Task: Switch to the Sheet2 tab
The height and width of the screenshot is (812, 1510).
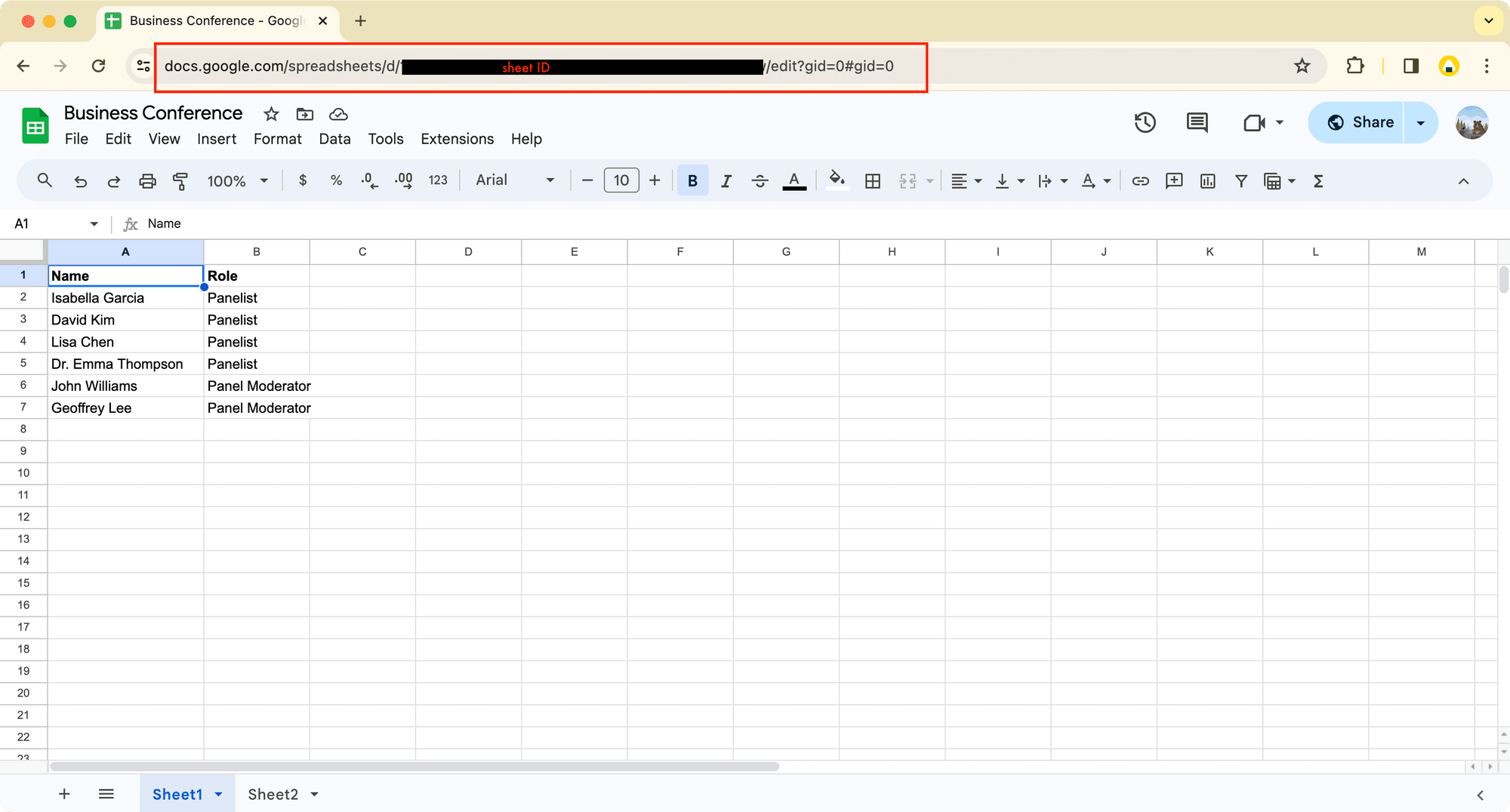Action: coord(273,794)
